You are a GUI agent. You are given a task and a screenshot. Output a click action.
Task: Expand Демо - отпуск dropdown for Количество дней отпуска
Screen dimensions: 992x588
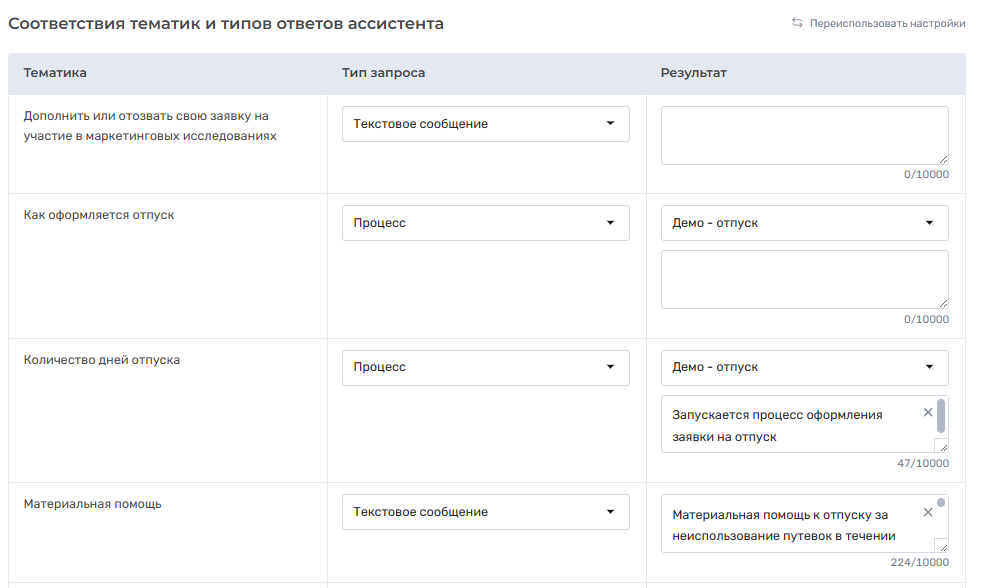[x=805, y=367]
